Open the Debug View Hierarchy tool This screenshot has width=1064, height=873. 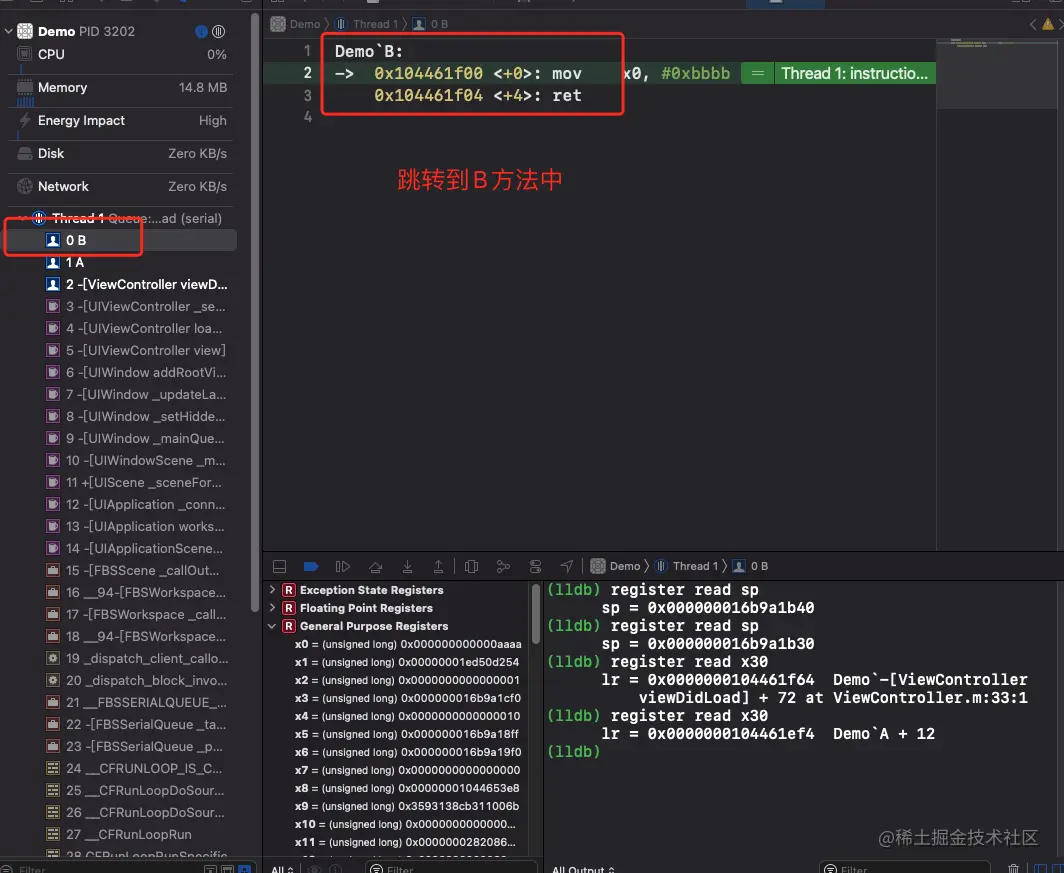coord(472,566)
